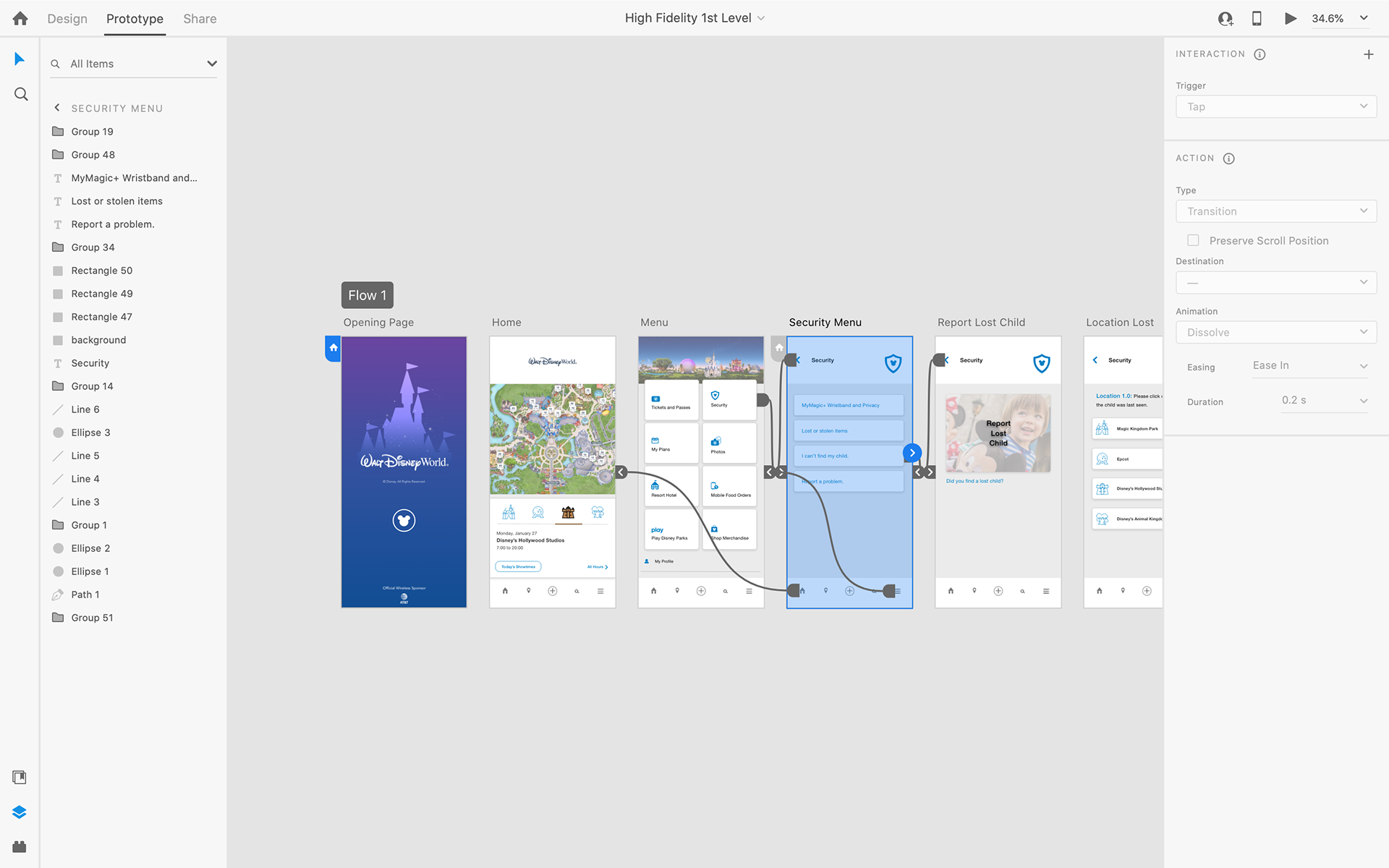
Task: Click the invite to document icon
Action: 1225,19
